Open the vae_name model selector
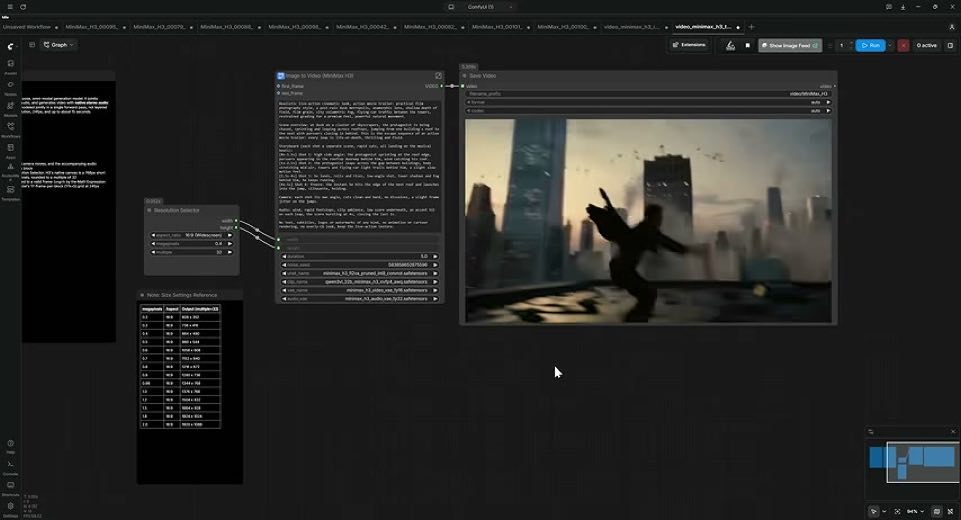Image resolution: width=961 pixels, height=520 pixels. coord(359,290)
